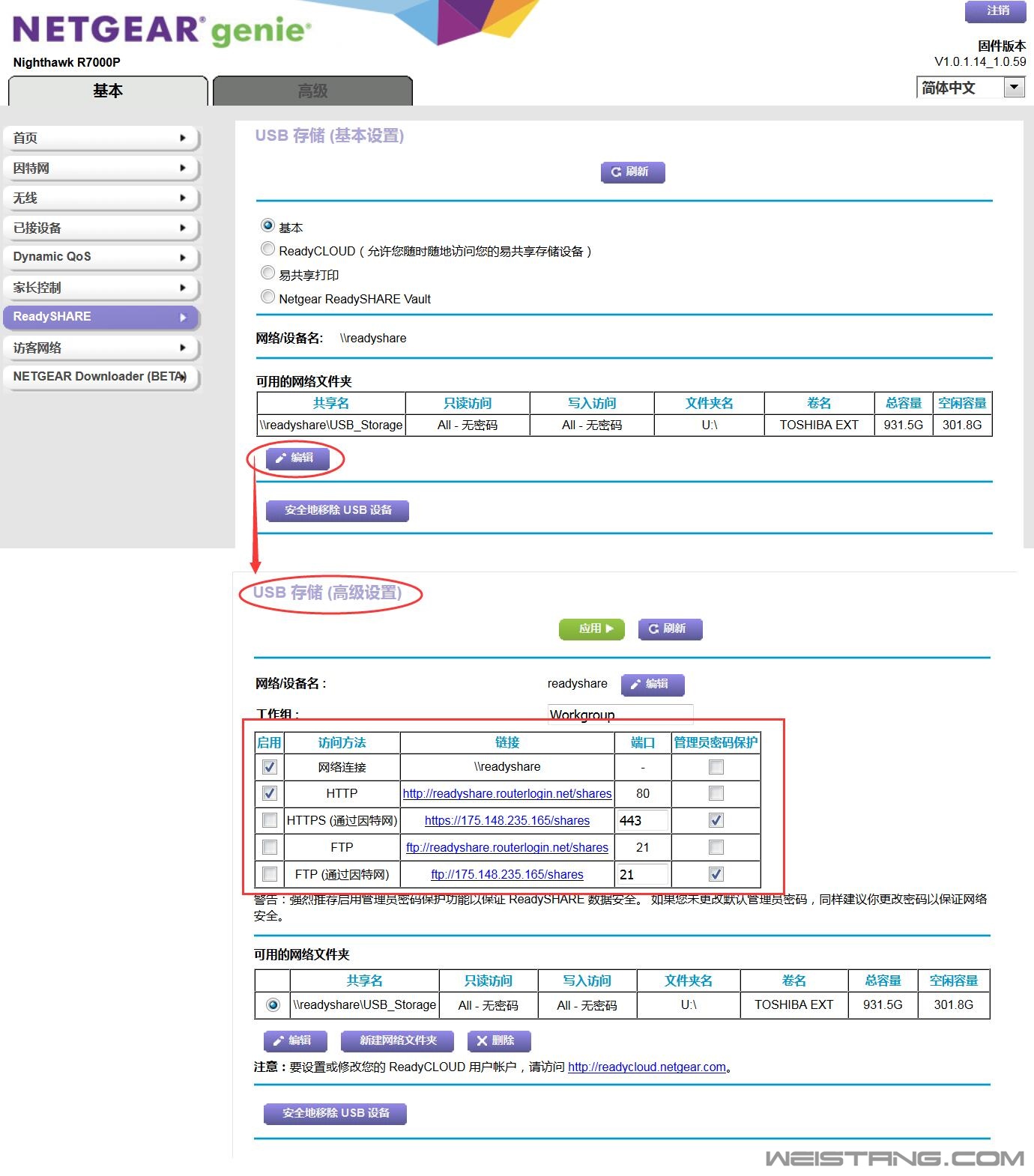Expand the Dynamic QoS arrow
The width and height of the screenshot is (1034, 1176).
pos(182,257)
